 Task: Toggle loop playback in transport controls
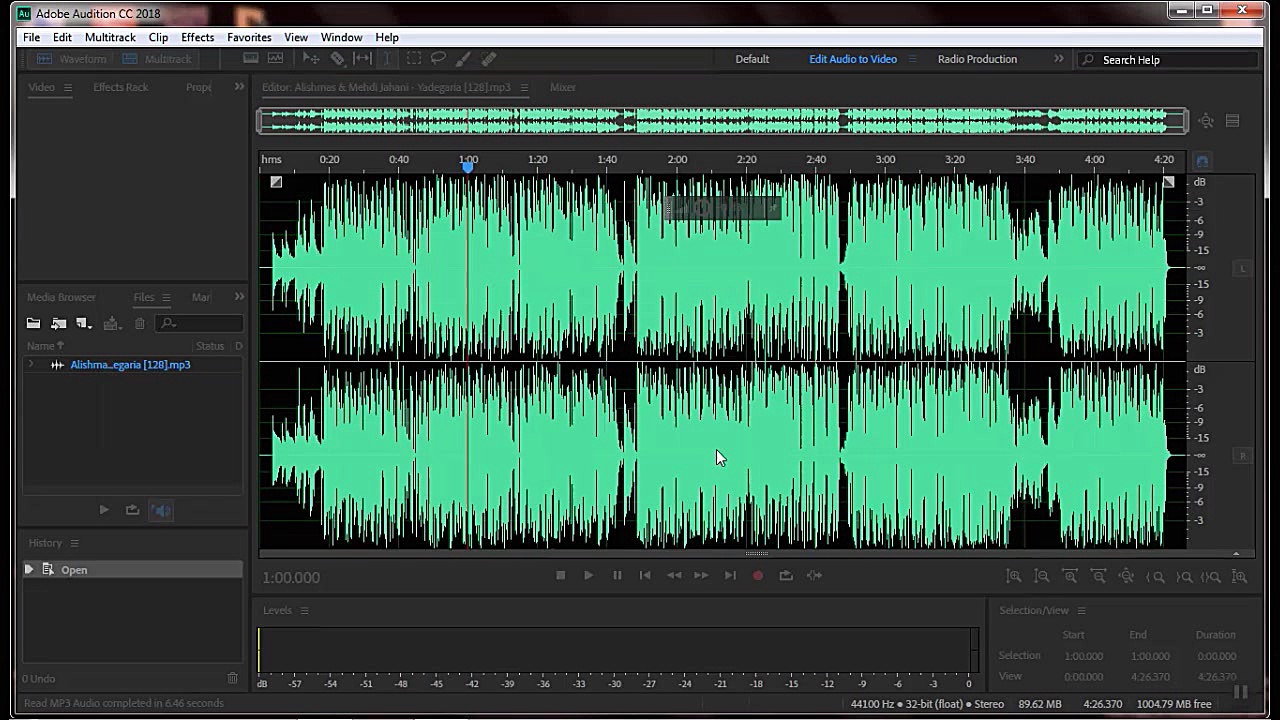click(x=786, y=576)
